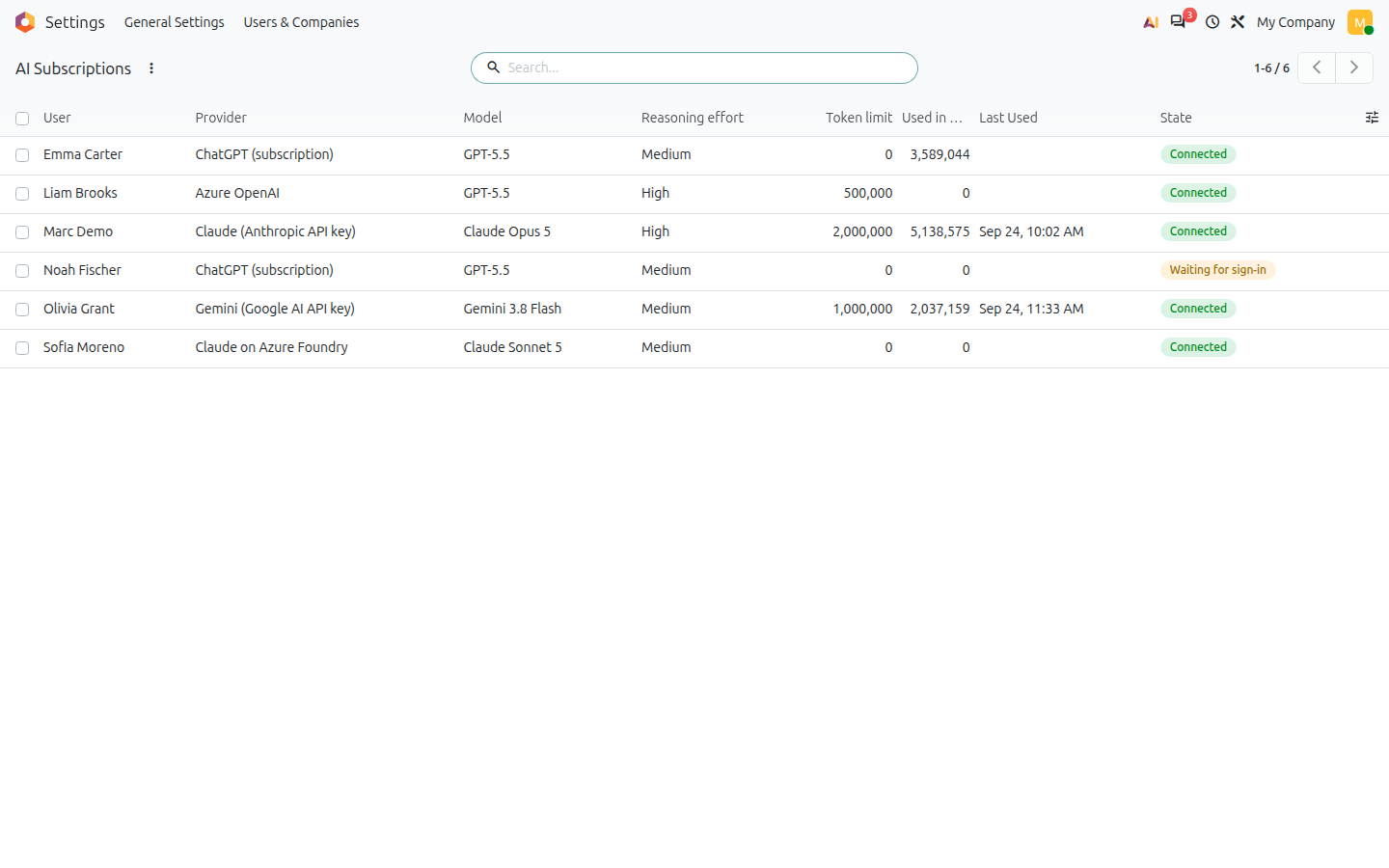1389x868 pixels.
Task: Click the search magnifier icon
Action: pyautogui.click(x=493, y=68)
